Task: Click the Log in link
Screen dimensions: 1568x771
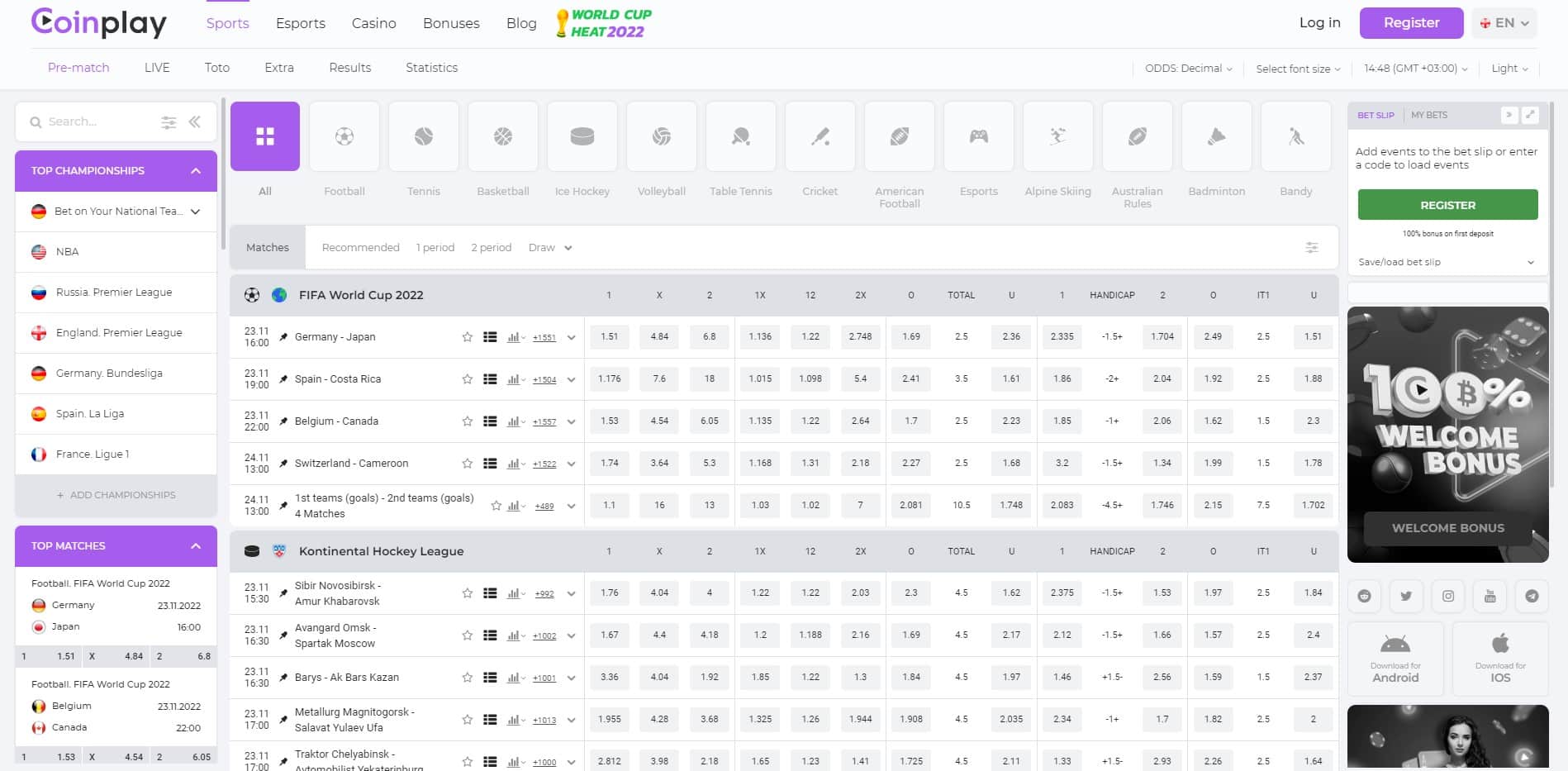Action: 1319,23
